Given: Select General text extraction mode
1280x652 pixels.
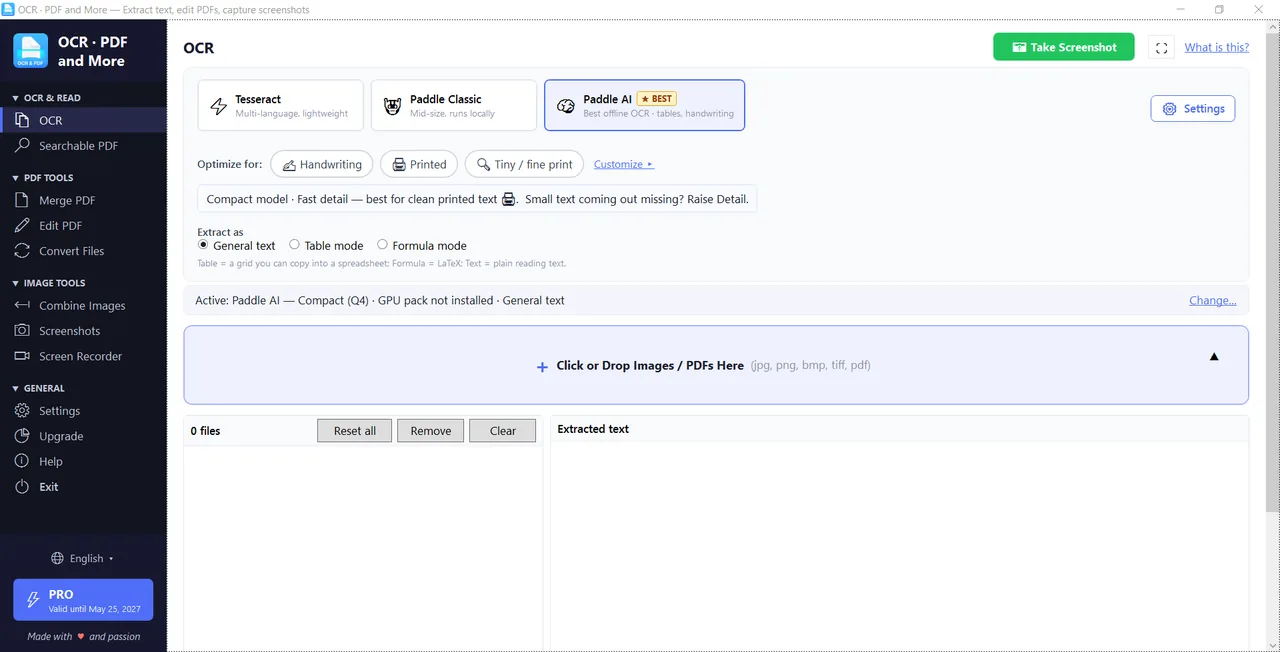Looking at the screenshot, I should pyautogui.click(x=237, y=245).
